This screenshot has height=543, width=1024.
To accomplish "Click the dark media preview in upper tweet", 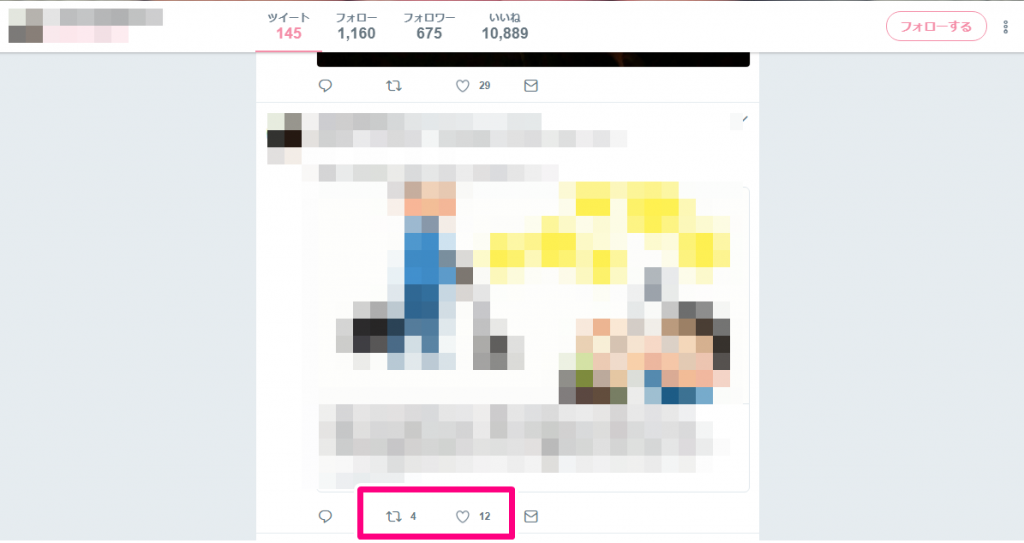I will click(x=533, y=59).
